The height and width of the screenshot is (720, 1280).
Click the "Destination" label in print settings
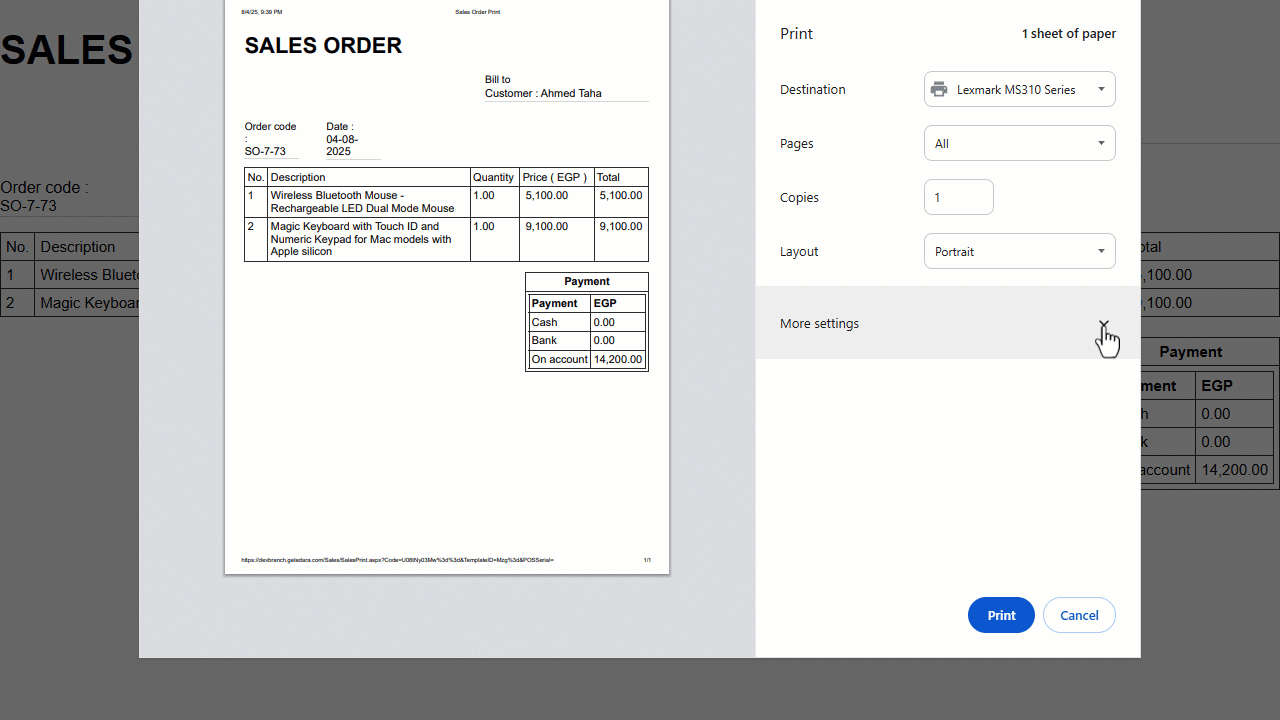(x=812, y=89)
